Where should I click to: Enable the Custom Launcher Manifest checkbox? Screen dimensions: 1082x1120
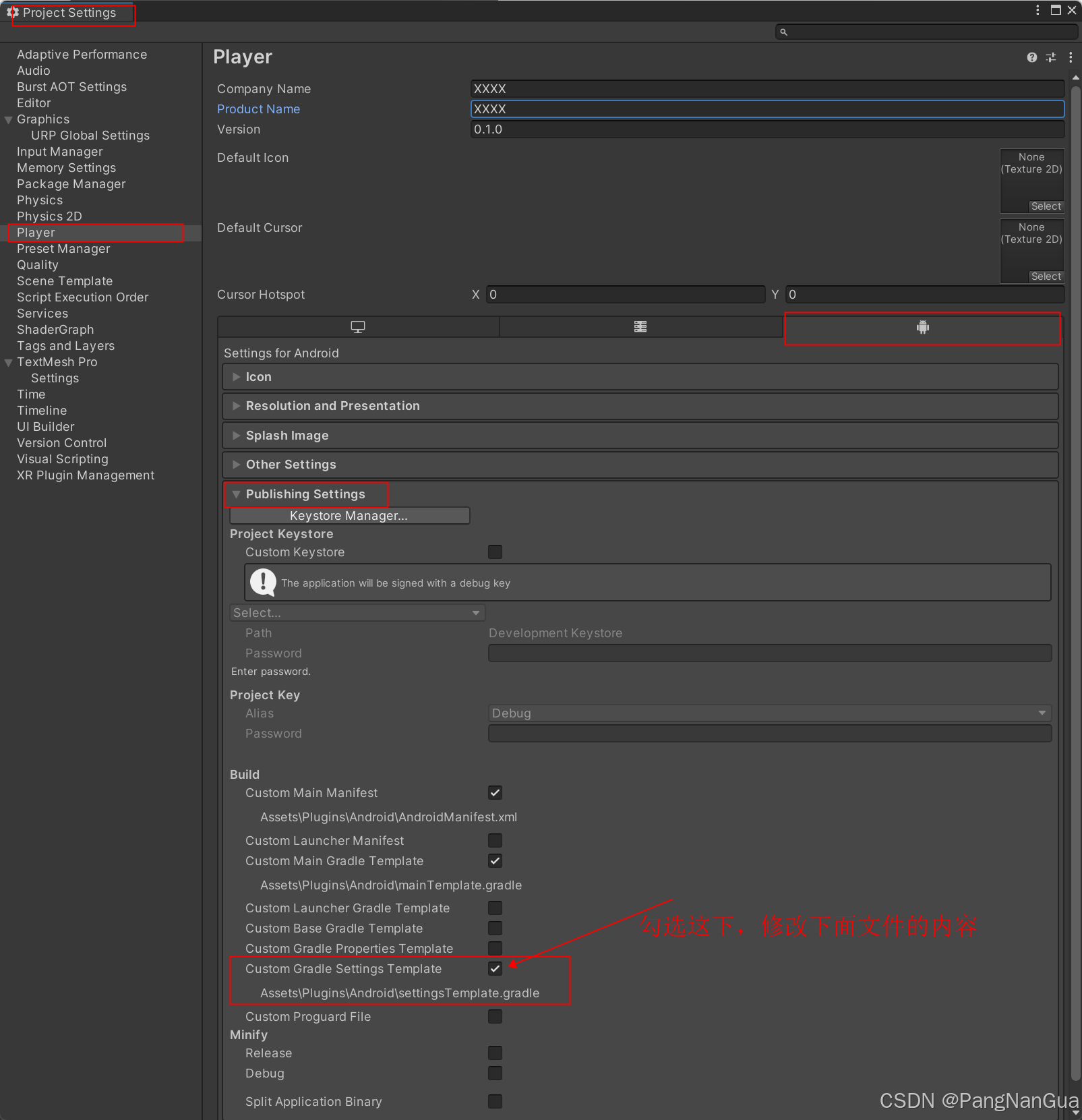point(495,840)
